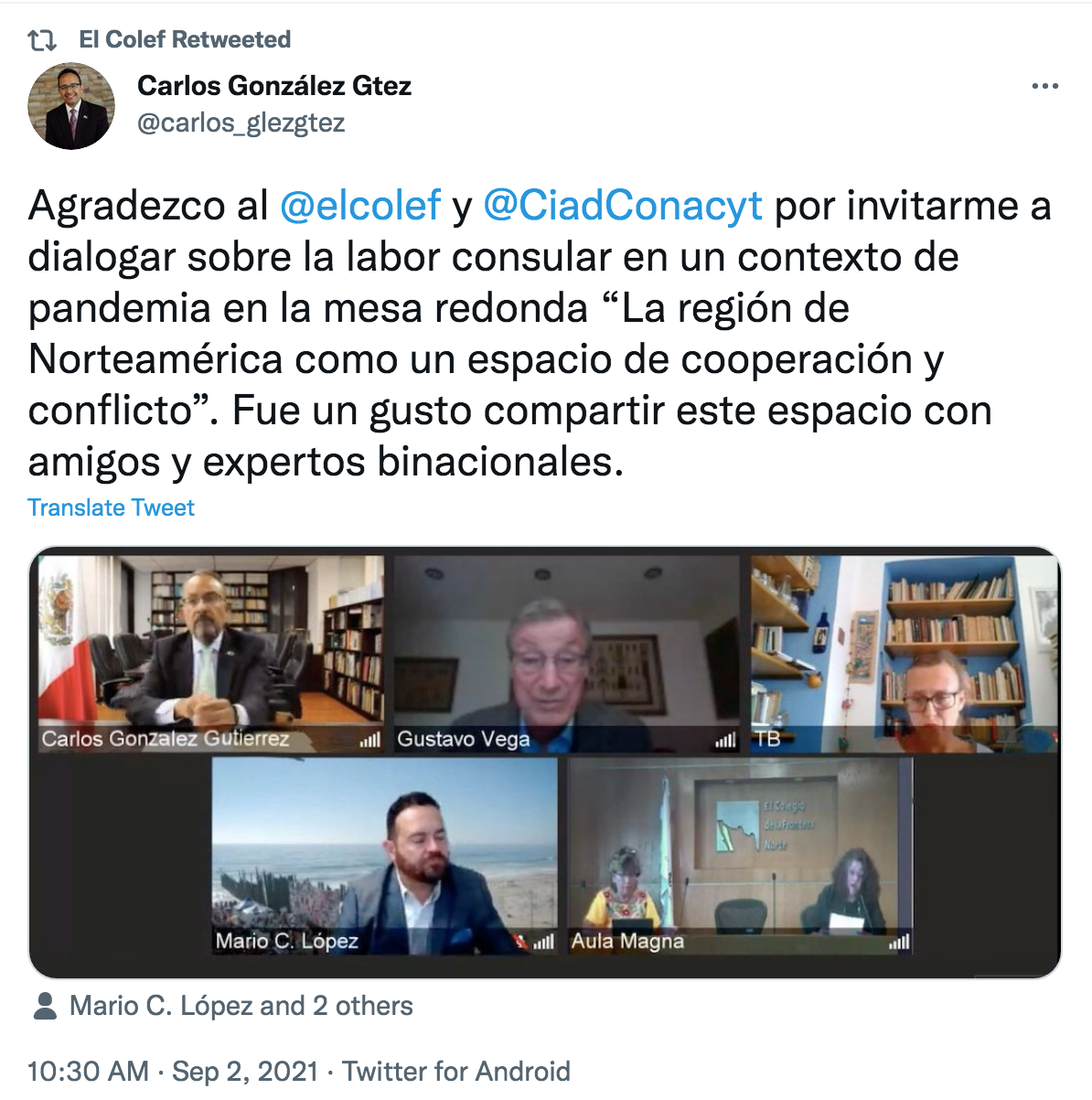
Task: Select the Mario C. López video tile
Action: 385,857
